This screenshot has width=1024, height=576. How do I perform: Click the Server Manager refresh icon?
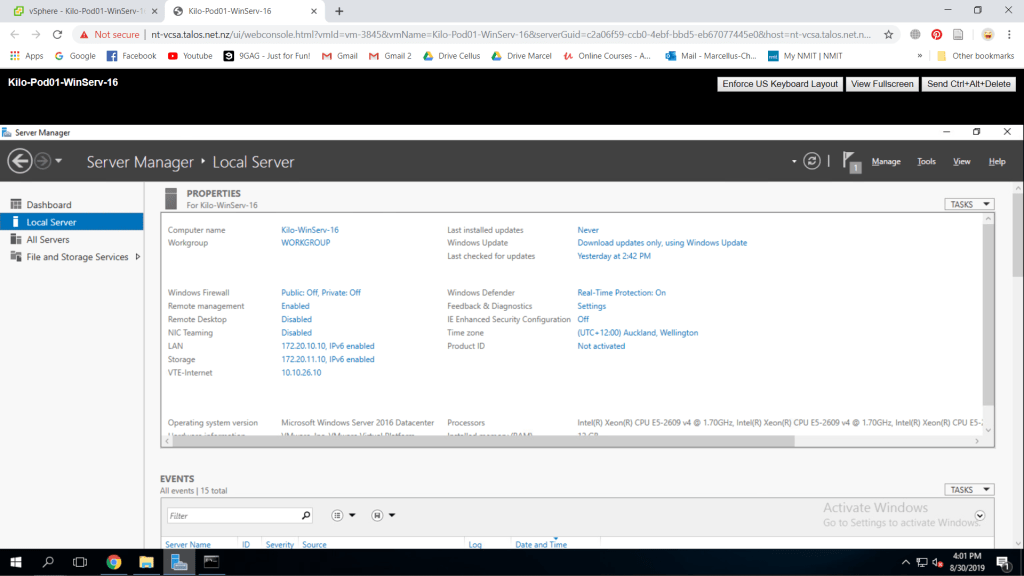tap(812, 161)
